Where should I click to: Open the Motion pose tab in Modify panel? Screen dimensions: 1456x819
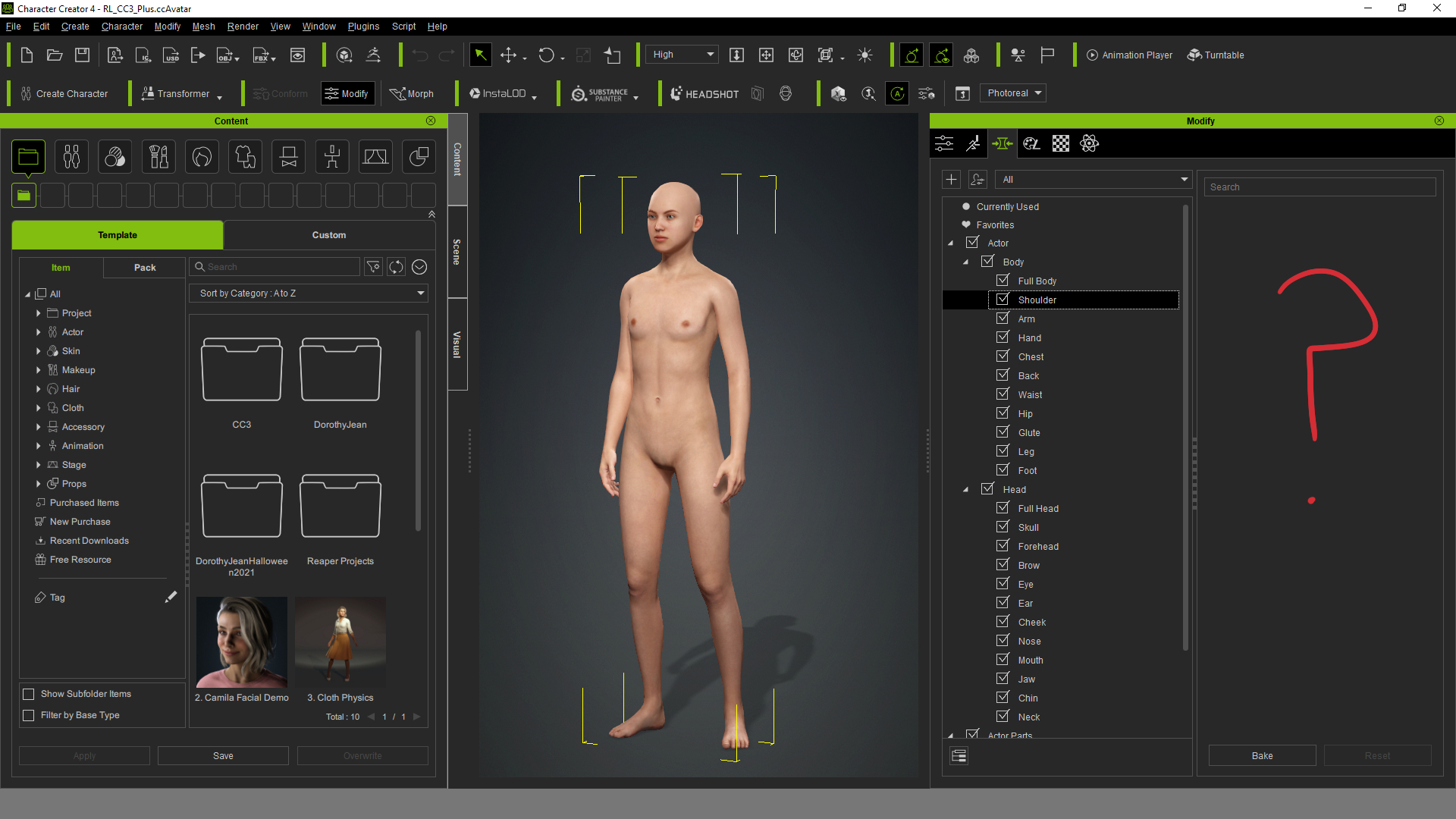click(x=974, y=143)
